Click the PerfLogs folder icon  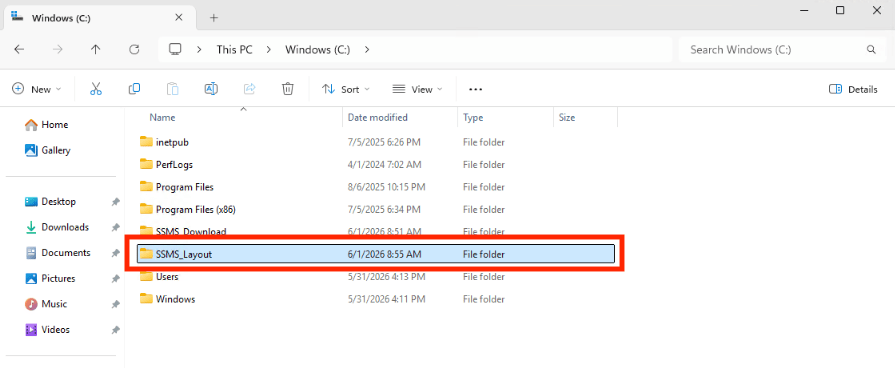(x=147, y=164)
